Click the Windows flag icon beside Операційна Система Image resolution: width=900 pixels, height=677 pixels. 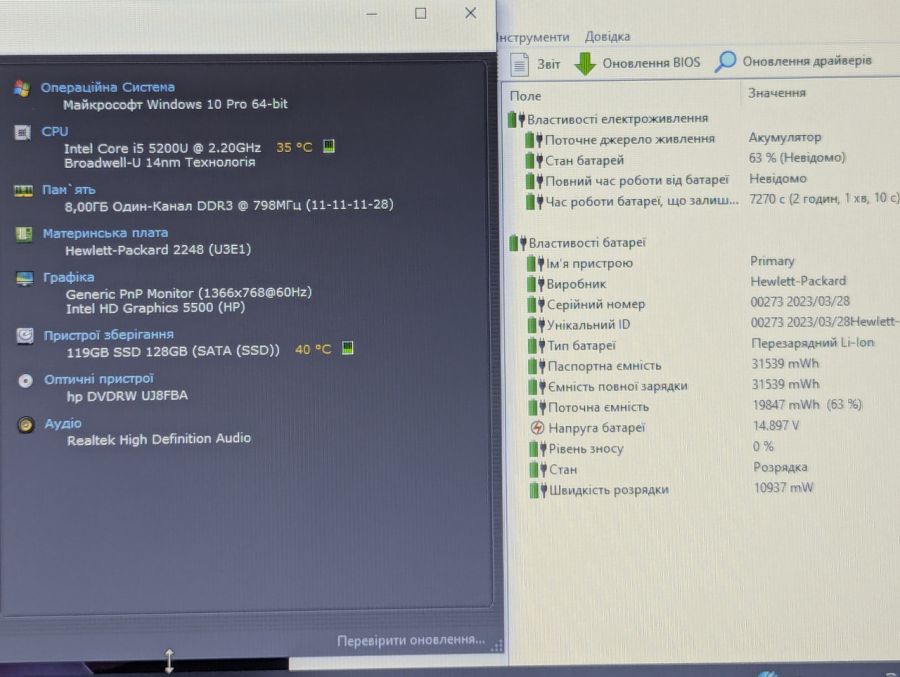pyautogui.click(x=22, y=88)
